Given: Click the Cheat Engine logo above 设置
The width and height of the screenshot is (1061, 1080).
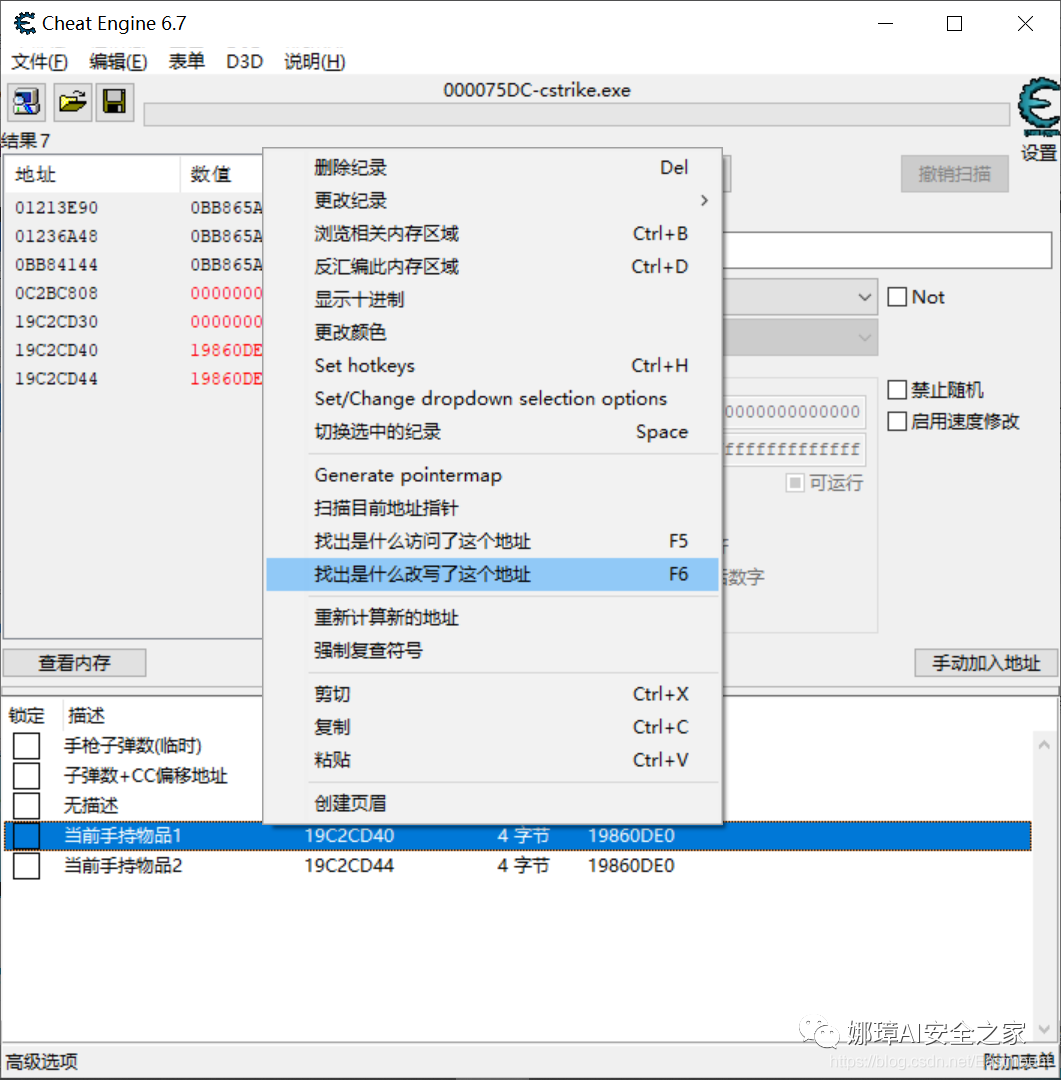Looking at the screenshot, I should (1039, 107).
